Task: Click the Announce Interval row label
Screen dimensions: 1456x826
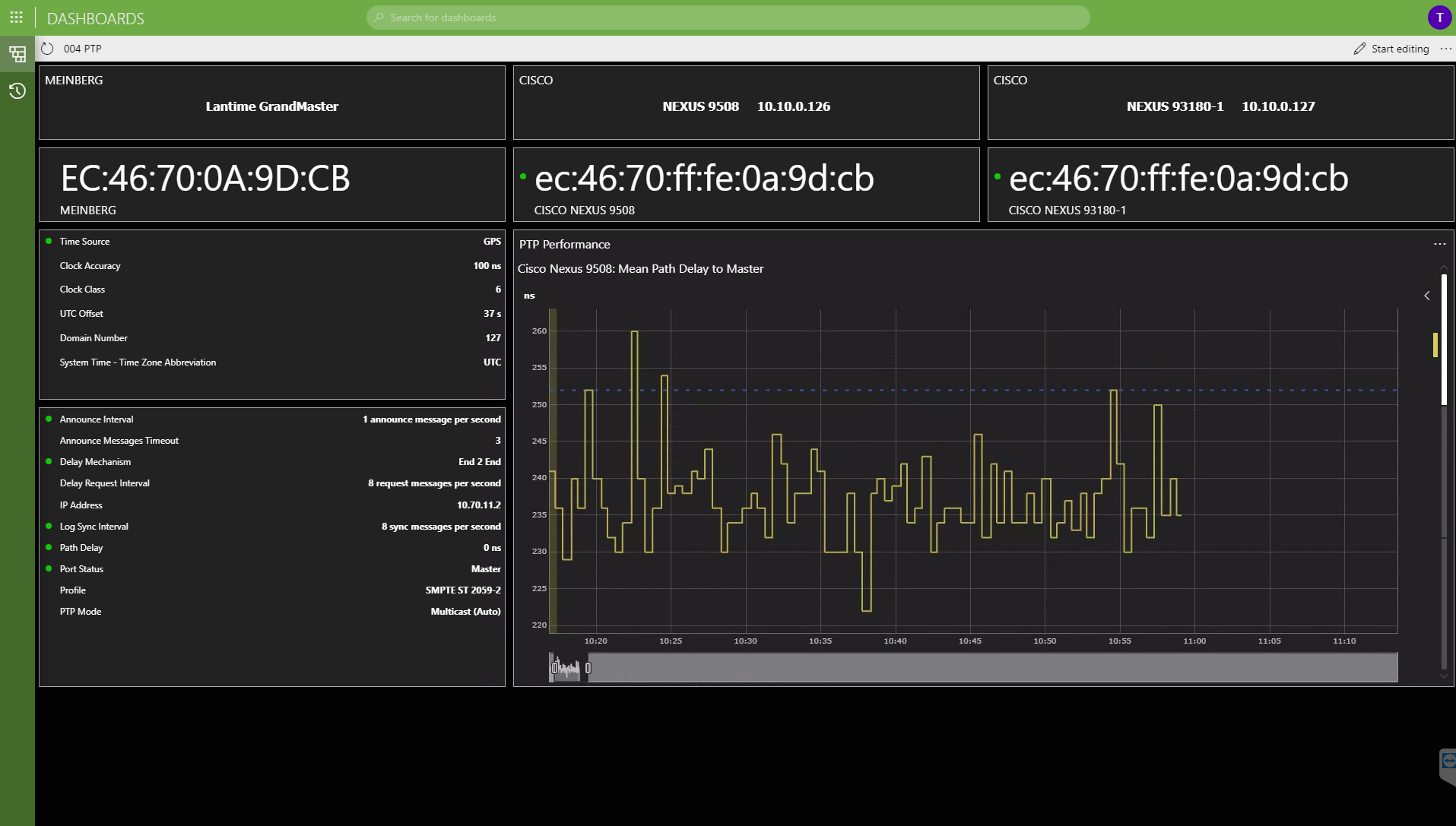Action: [x=97, y=419]
